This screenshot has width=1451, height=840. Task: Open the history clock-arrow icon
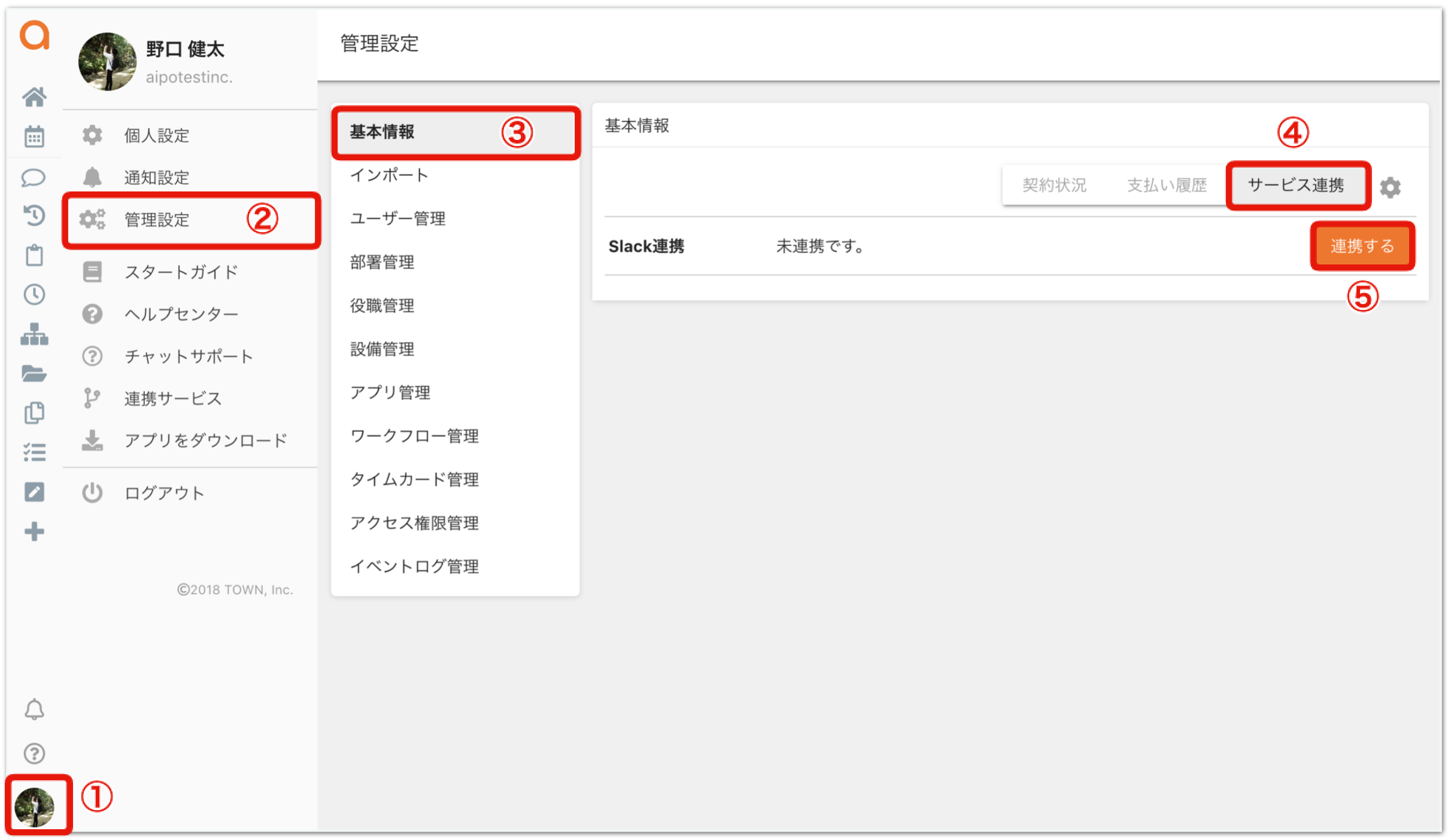click(34, 215)
